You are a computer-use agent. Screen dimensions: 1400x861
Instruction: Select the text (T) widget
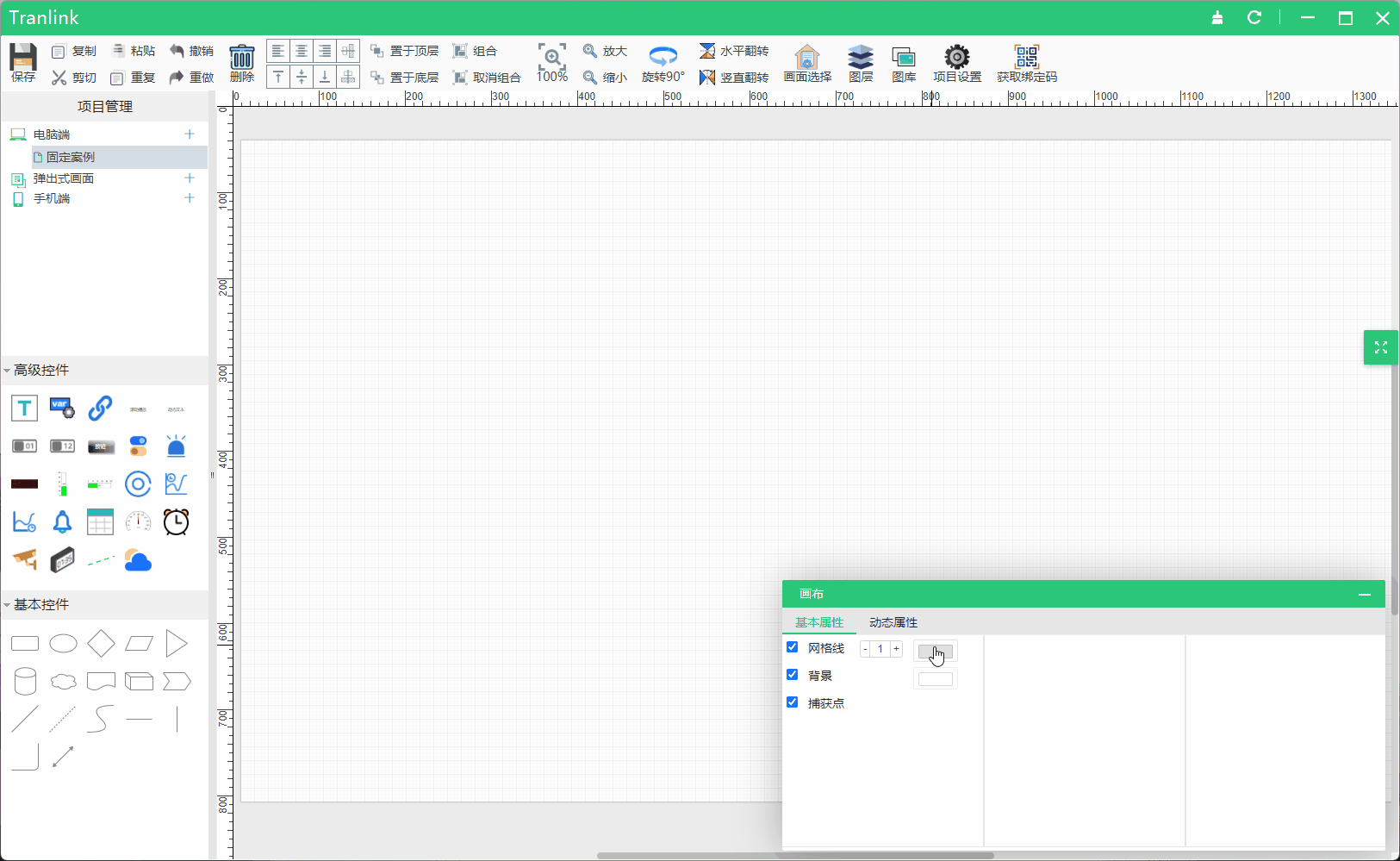[24, 408]
